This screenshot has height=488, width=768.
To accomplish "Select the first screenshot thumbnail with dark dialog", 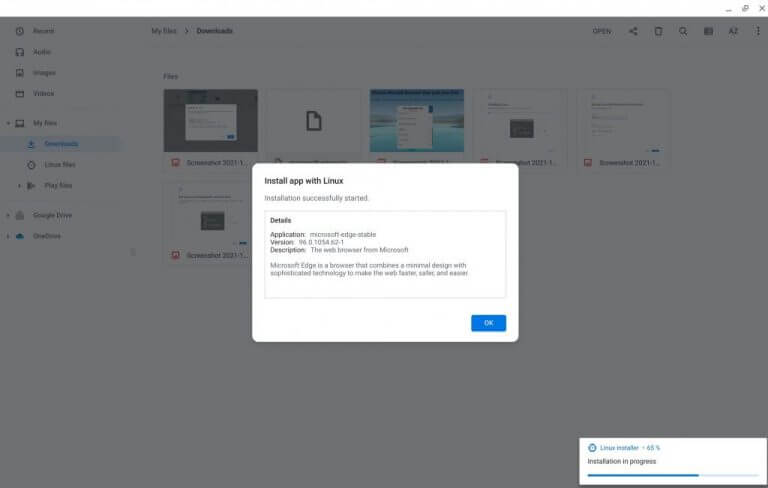I will [211, 121].
